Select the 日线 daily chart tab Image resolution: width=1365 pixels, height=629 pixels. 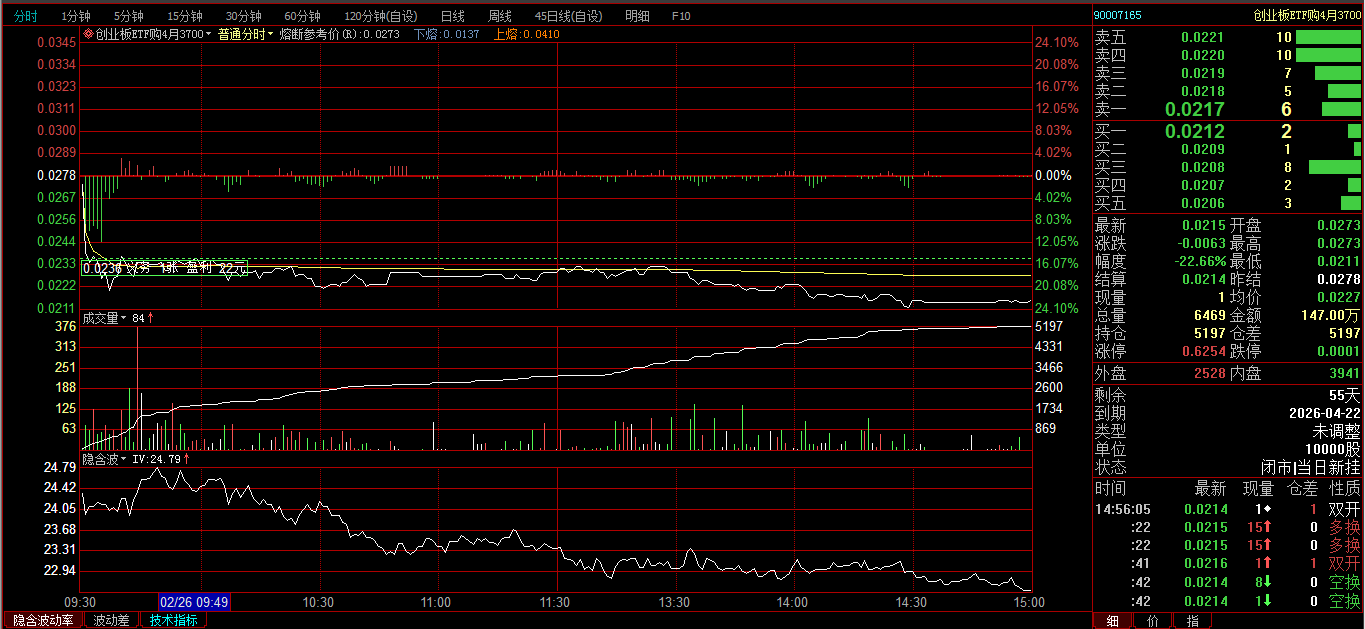tap(452, 16)
